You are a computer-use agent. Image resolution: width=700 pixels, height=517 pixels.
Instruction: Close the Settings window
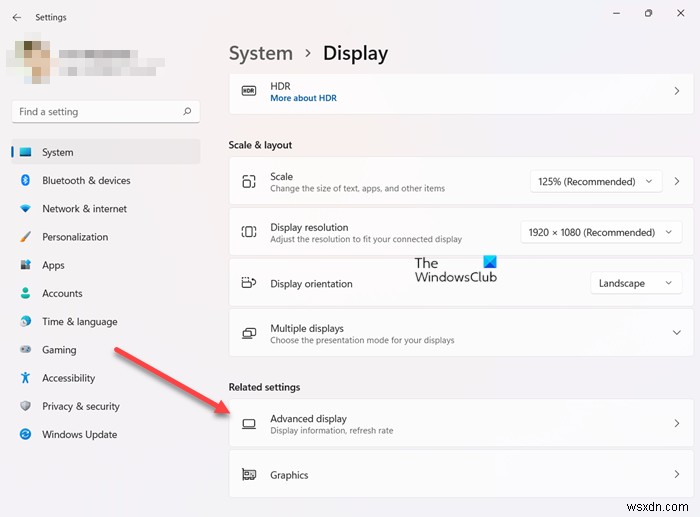point(680,13)
